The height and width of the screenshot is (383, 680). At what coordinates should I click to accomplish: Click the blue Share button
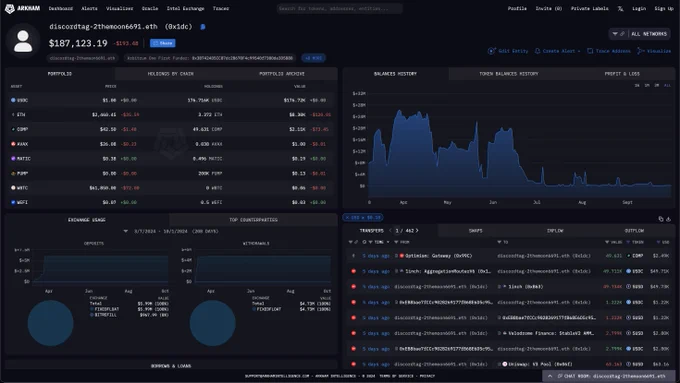click(163, 43)
